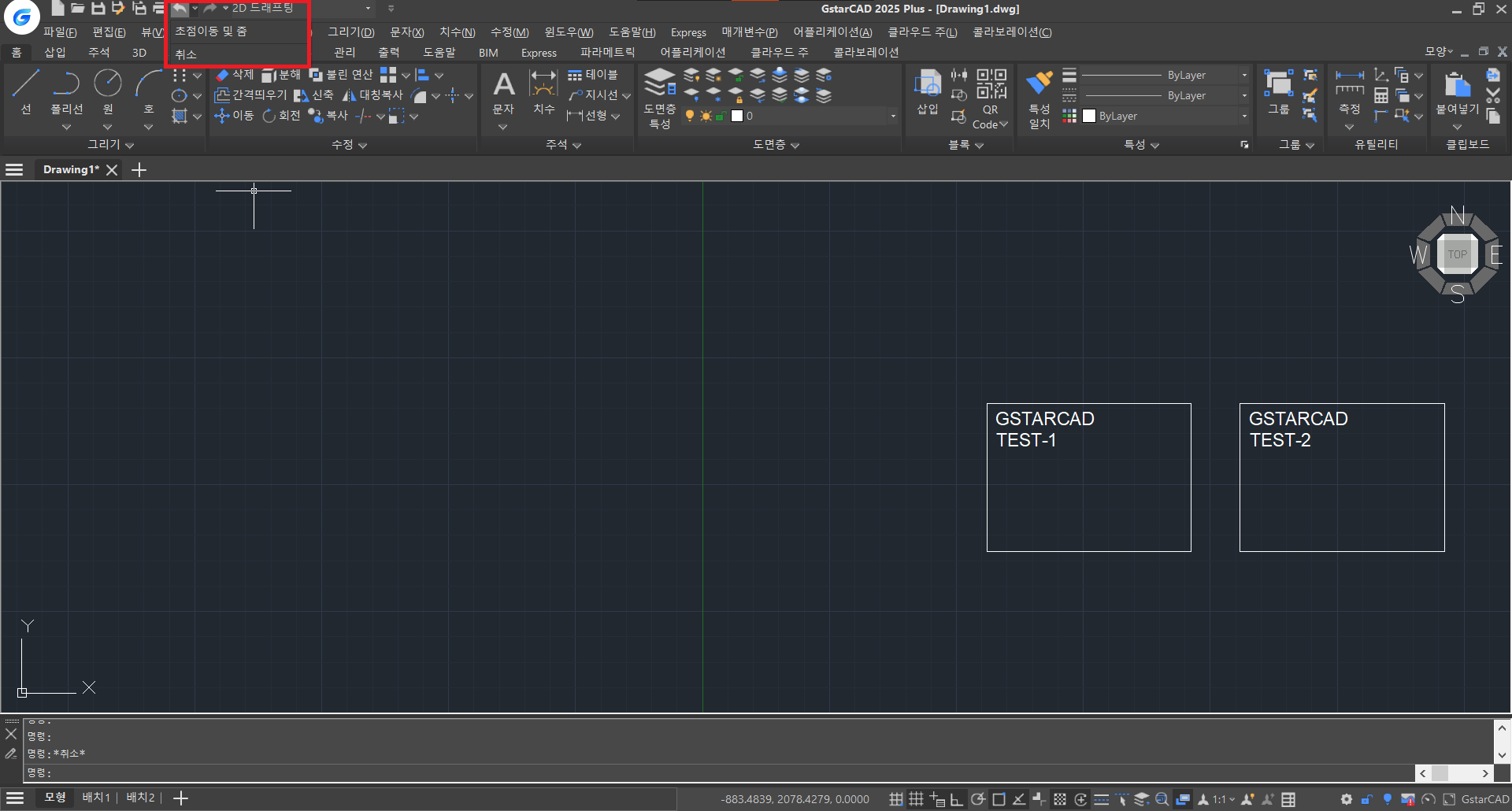Open the GstarCAD application logo menu

21,17
